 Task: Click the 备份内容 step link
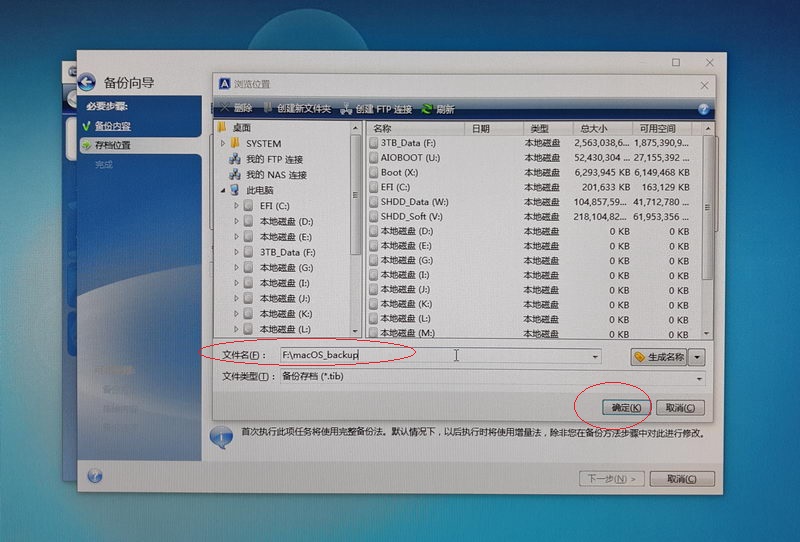[112, 126]
